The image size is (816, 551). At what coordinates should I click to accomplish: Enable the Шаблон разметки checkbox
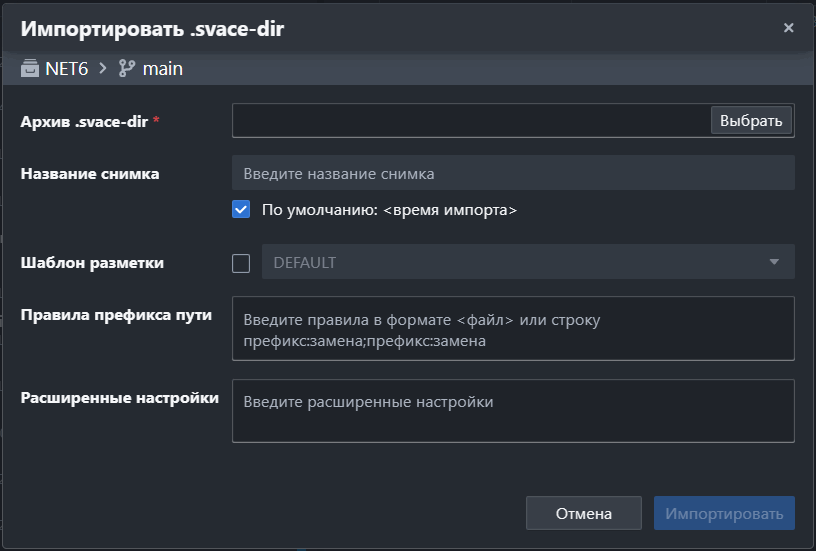[x=241, y=263]
